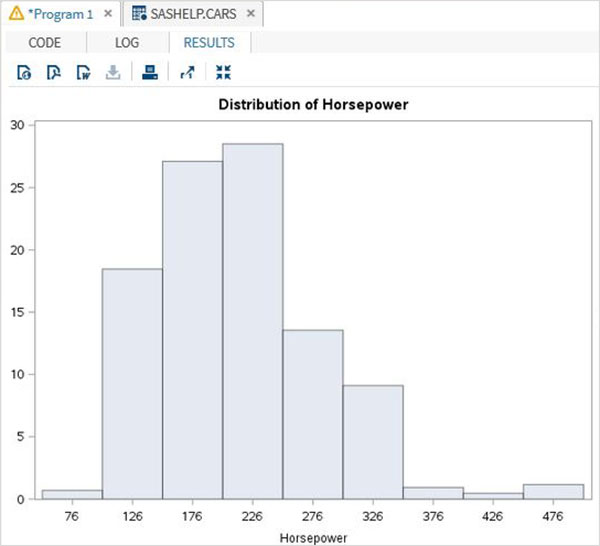Click the table icon on SASHELP.CARS tab
600x546 pixels.
(x=139, y=14)
